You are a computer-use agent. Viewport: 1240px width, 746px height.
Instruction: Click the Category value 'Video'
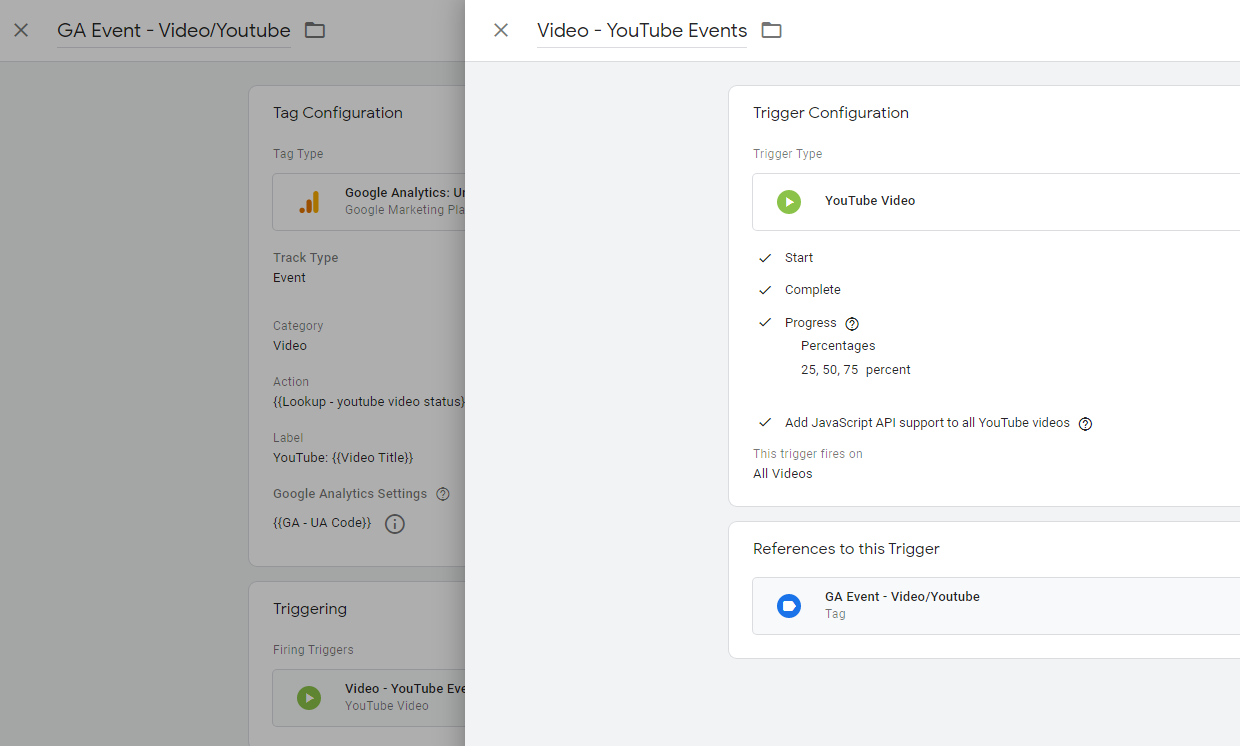290,346
